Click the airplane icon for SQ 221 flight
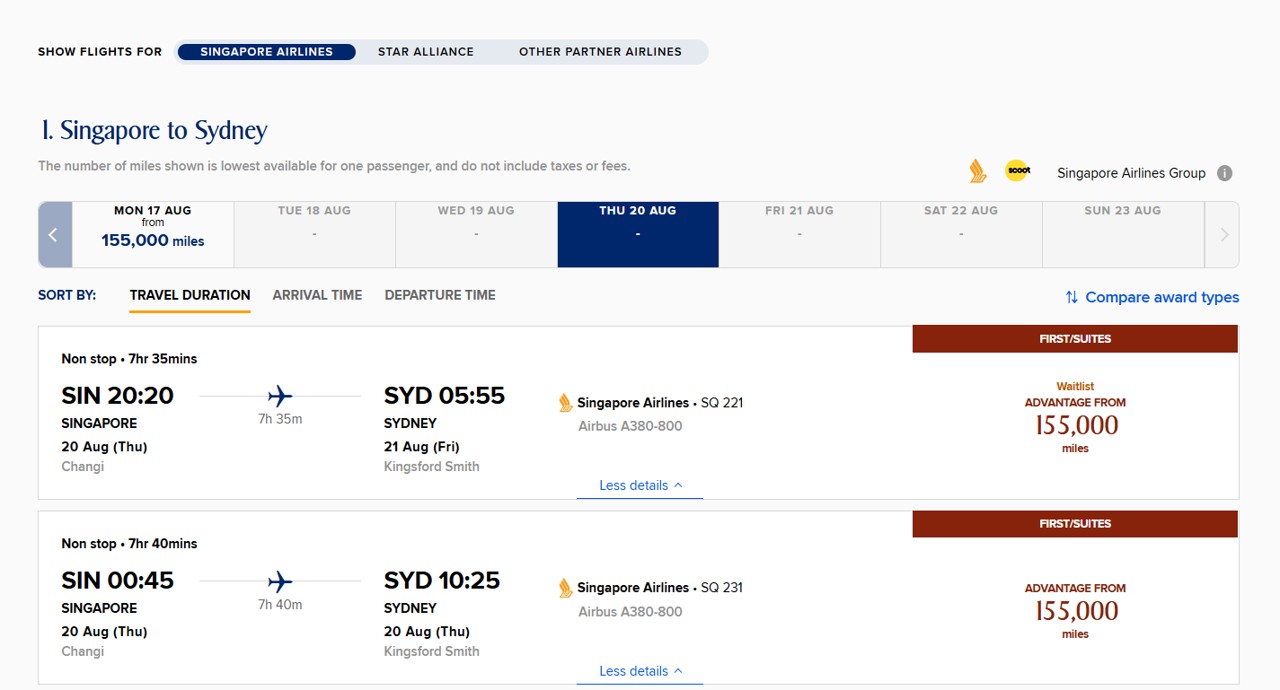 click(x=280, y=396)
